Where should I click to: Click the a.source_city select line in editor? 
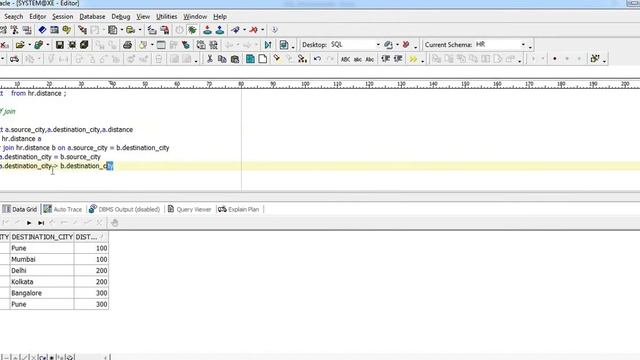pos(67,129)
